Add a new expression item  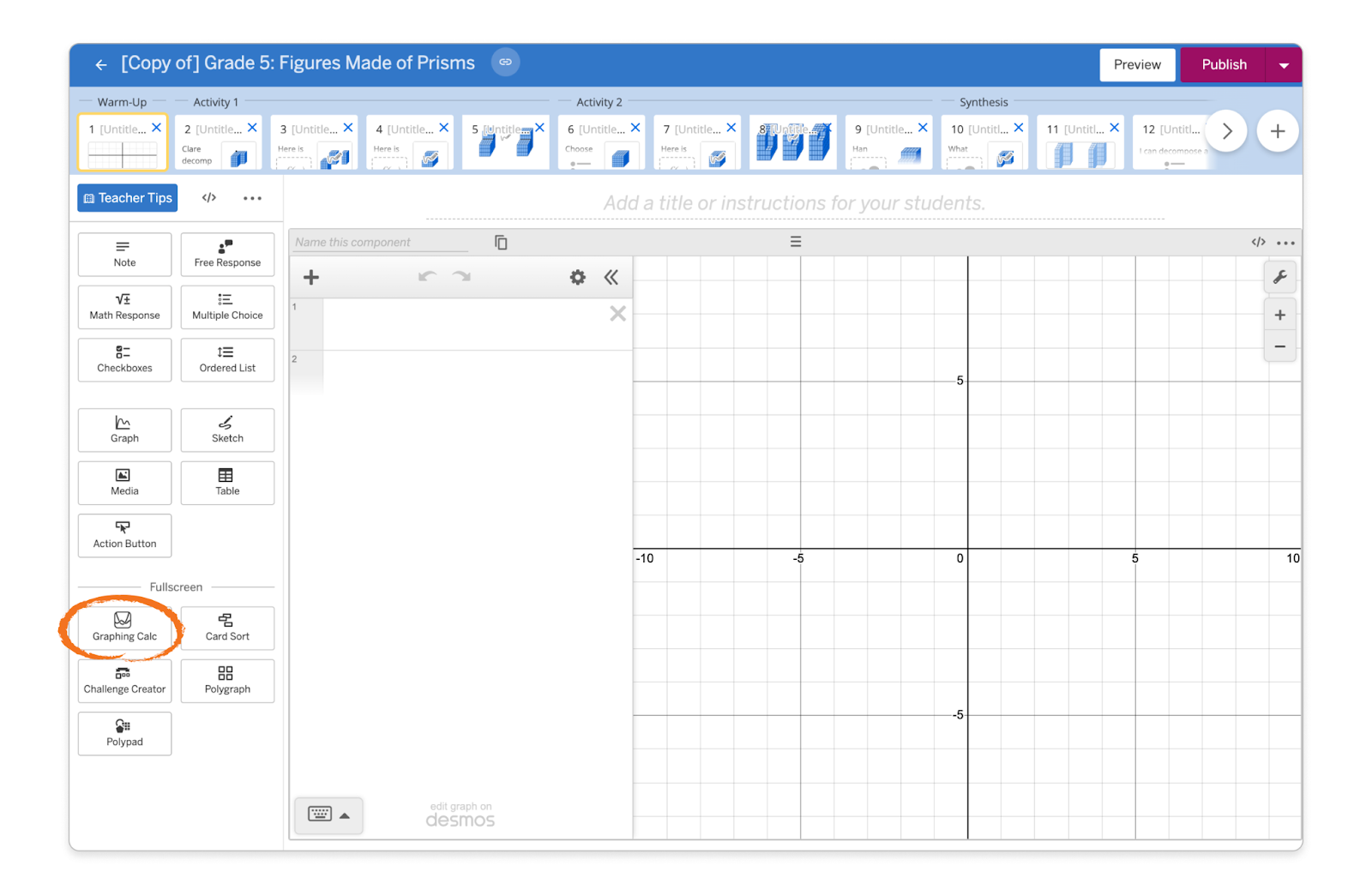click(x=311, y=277)
